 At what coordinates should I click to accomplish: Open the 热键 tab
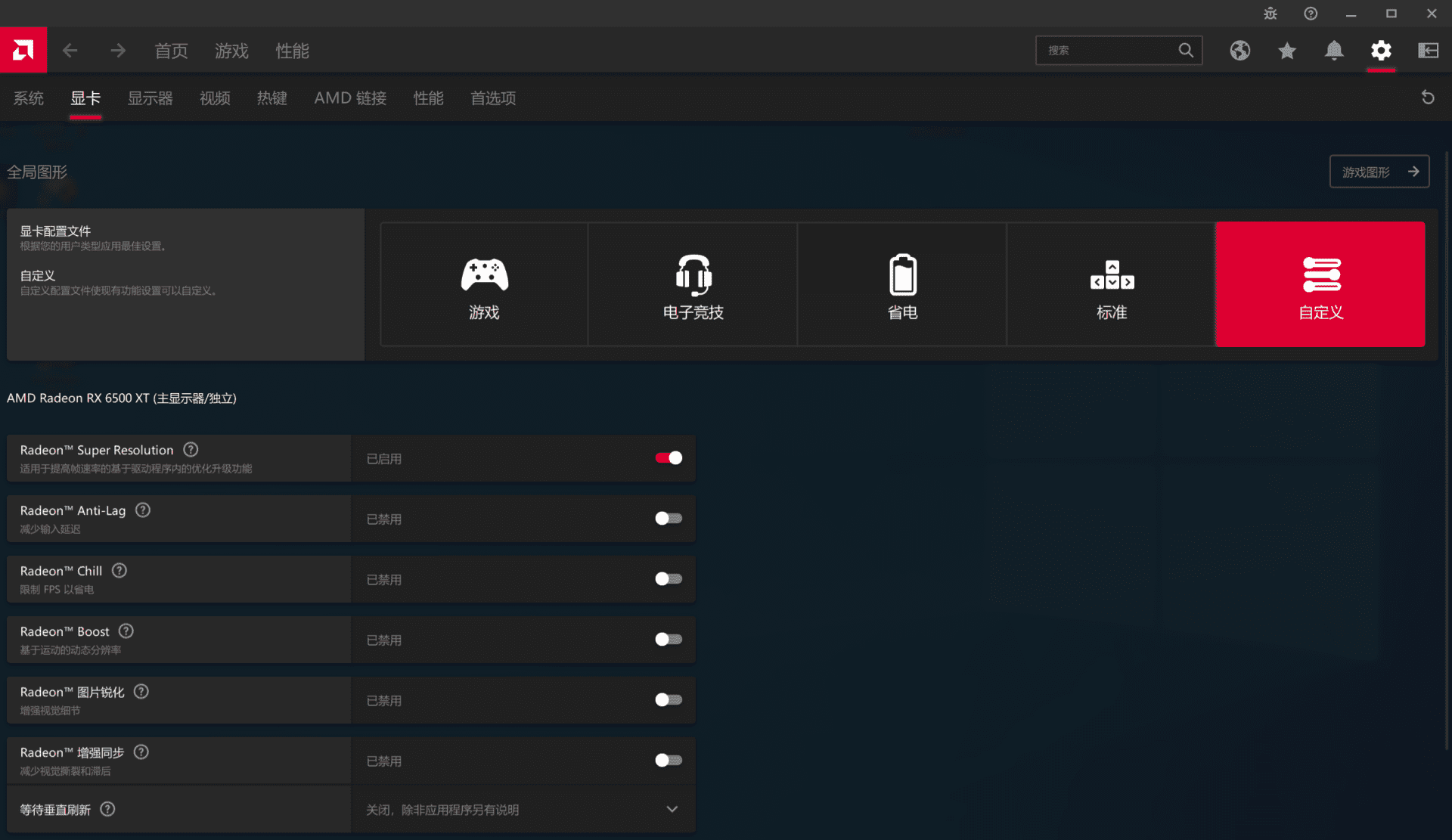point(271,98)
